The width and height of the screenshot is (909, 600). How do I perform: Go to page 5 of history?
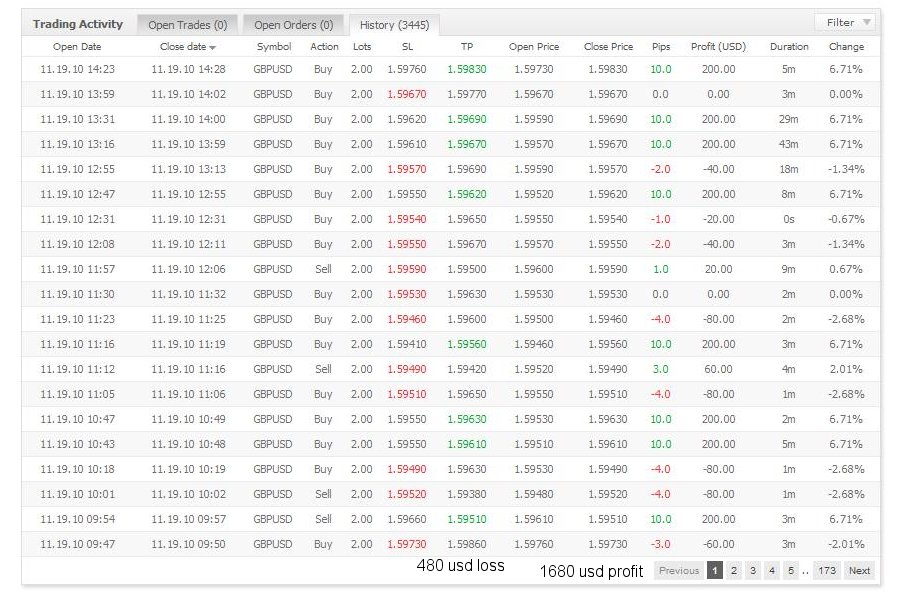point(790,570)
